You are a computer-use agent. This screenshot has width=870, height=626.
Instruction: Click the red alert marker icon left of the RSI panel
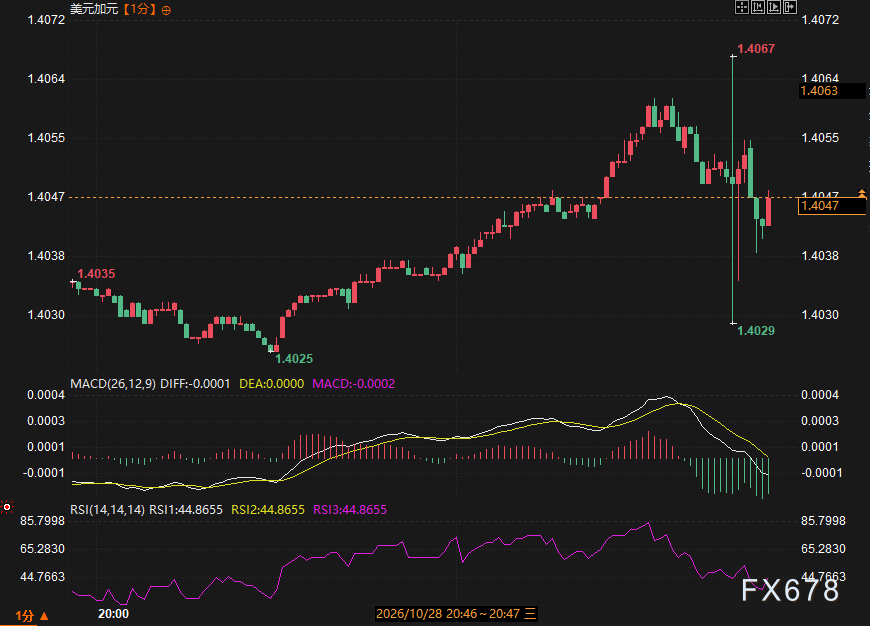click(x=7, y=507)
